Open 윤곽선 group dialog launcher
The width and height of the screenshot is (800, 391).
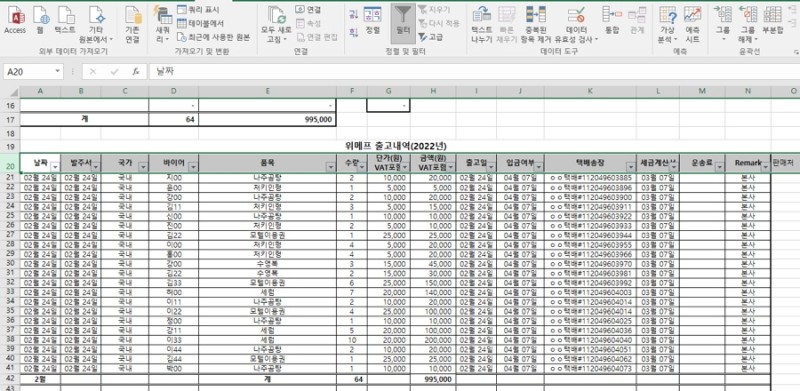[795, 52]
